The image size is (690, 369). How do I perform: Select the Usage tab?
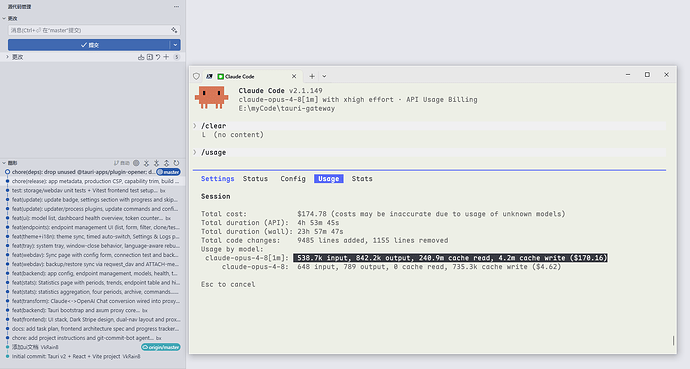(329, 179)
